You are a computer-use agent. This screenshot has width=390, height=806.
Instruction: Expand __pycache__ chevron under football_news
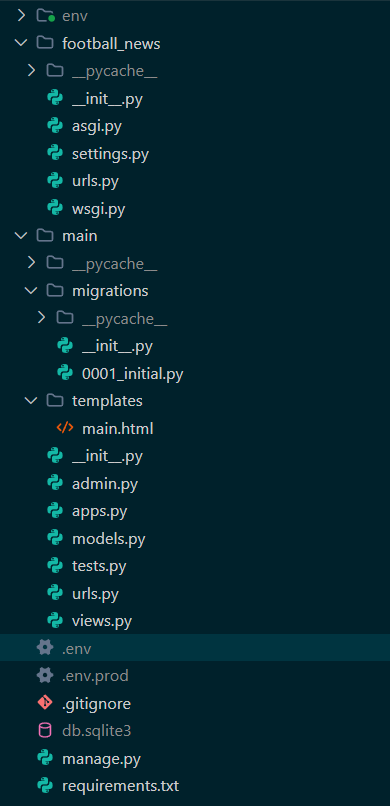click(x=31, y=70)
